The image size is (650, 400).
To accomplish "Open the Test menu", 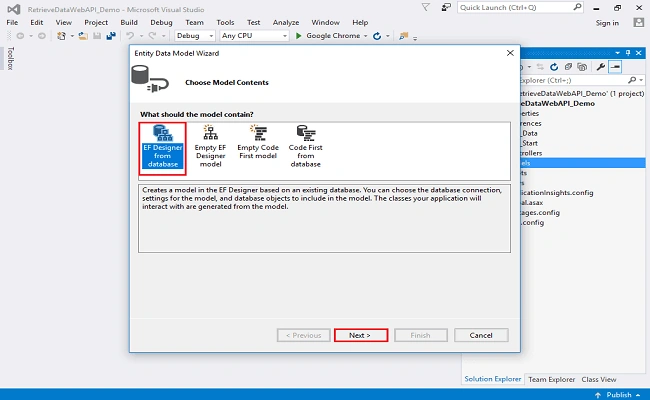I will tap(253, 22).
